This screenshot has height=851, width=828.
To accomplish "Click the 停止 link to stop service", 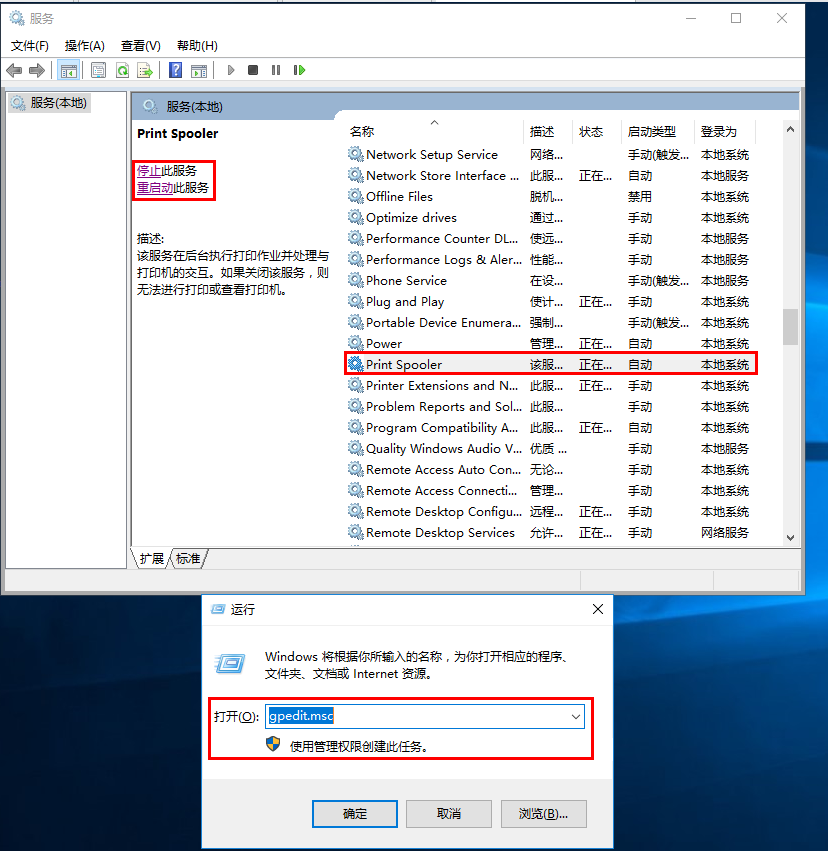I will [x=149, y=171].
